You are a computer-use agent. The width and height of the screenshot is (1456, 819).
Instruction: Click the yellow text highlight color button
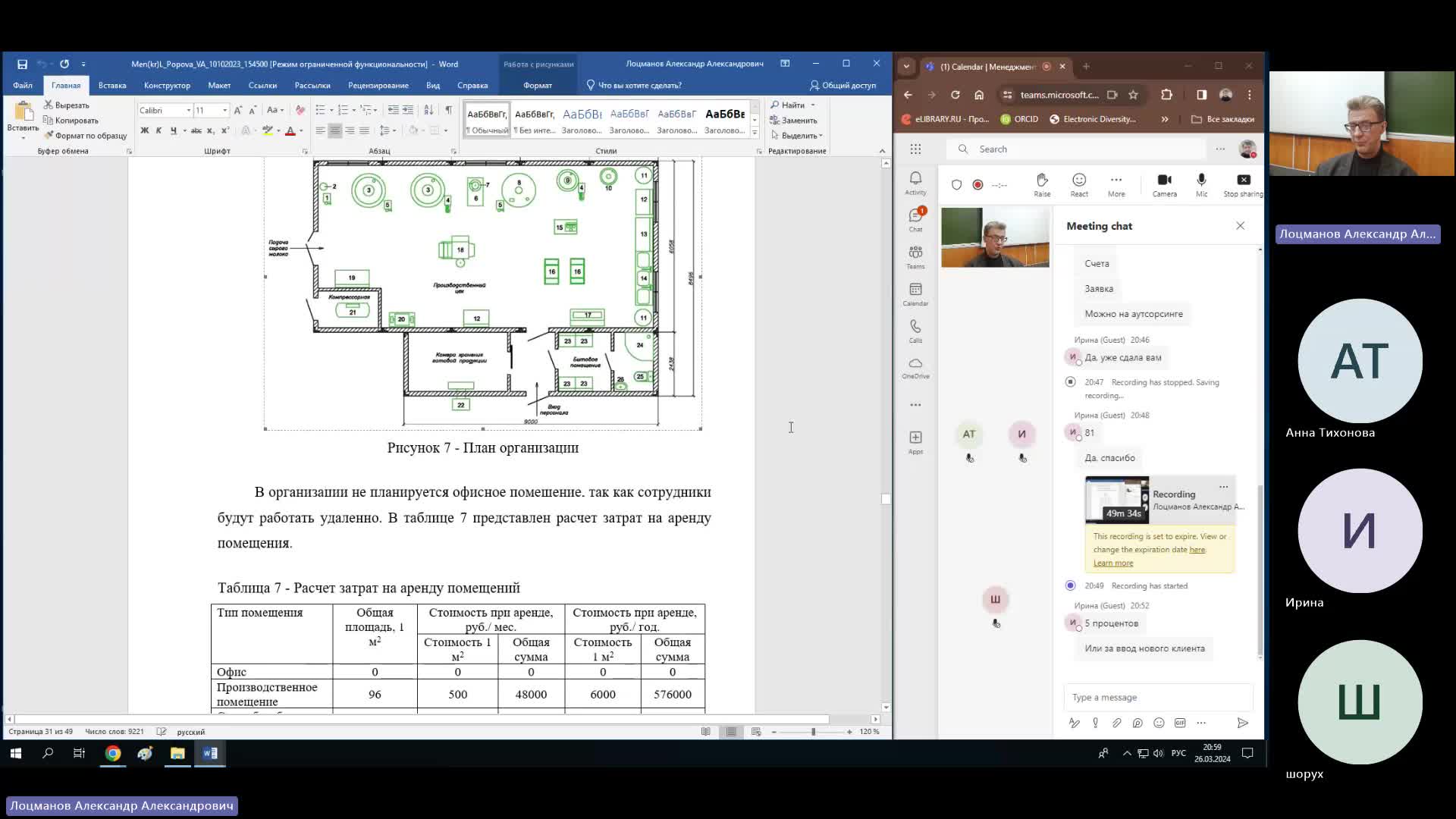pos(267,131)
